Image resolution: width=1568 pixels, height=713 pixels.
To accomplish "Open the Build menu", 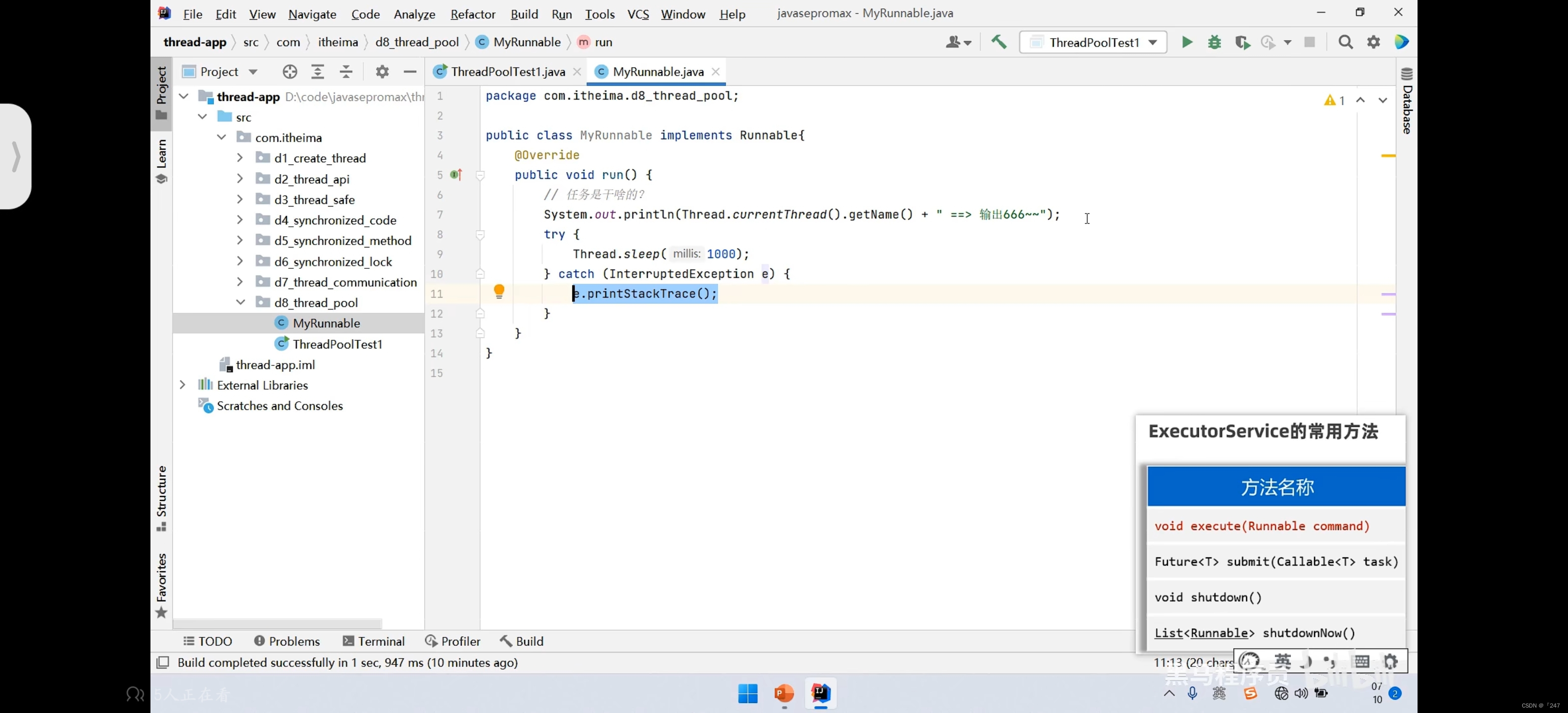I will tap(524, 13).
